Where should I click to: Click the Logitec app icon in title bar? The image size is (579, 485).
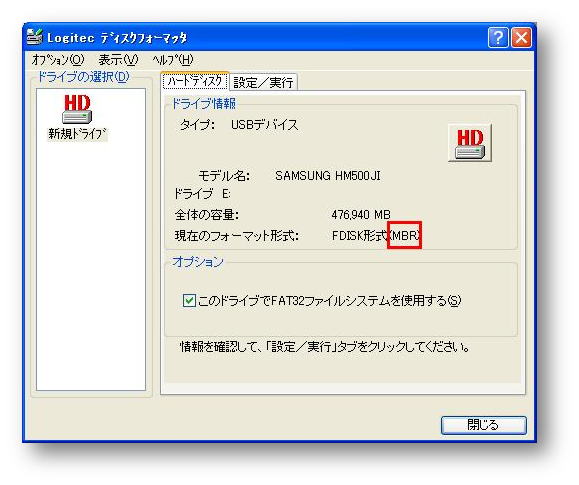point(35,37)
